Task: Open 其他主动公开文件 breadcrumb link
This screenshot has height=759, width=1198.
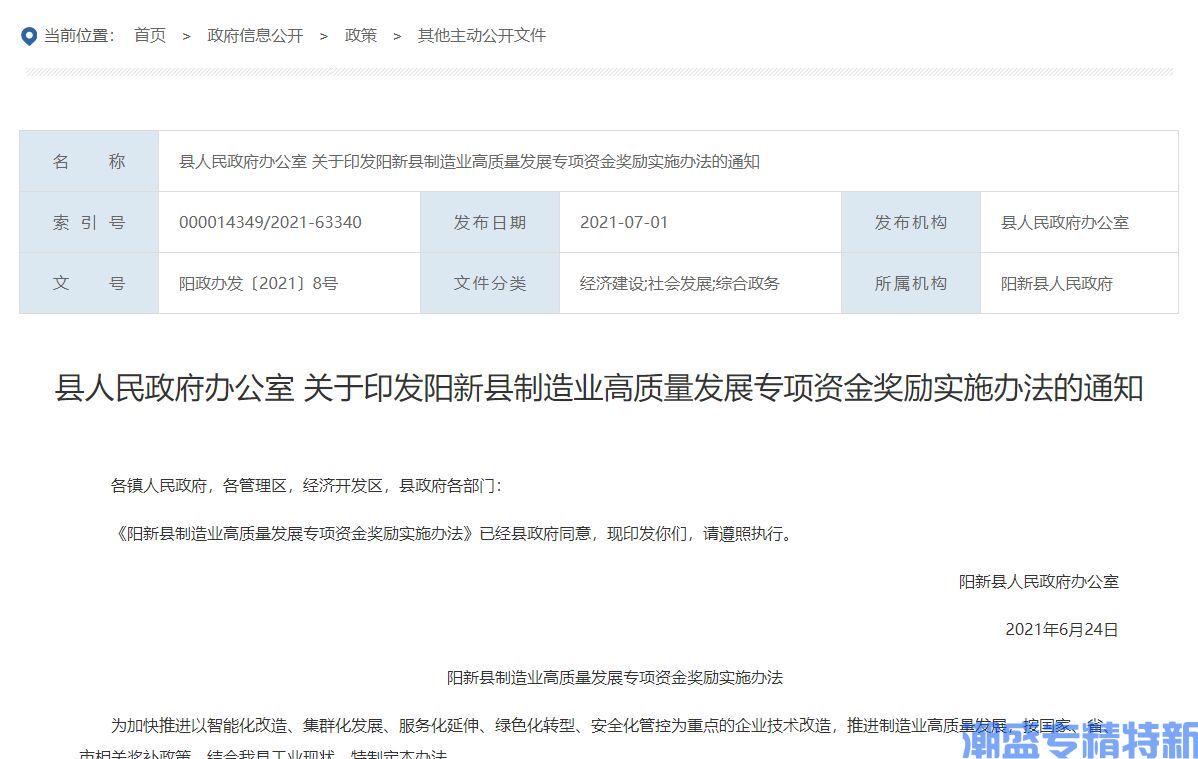Action: [481, 35]
